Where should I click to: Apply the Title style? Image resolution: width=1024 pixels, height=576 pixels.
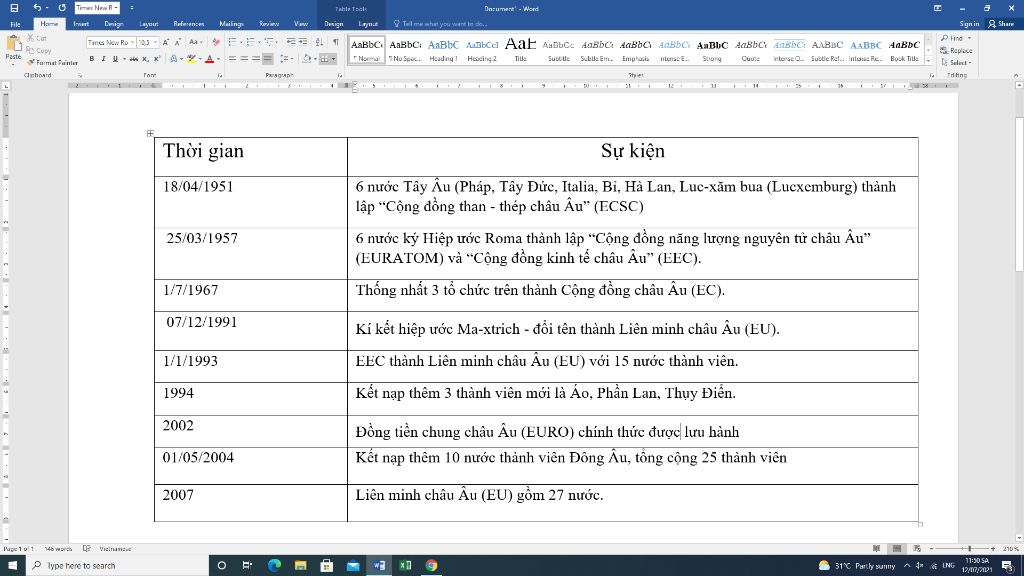520,50
